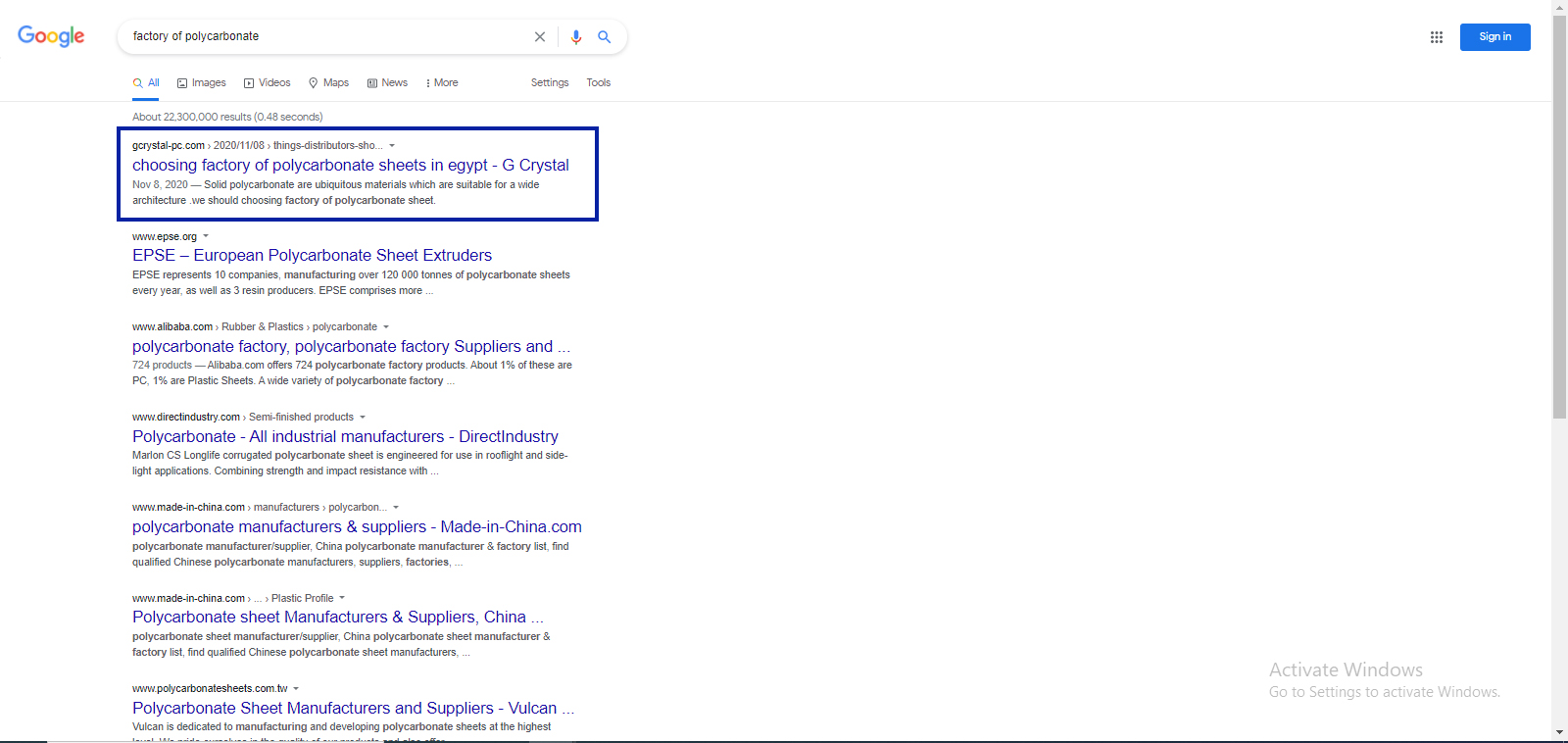The width and height of the screenshot is (1568, 743).
Task: Click the page vertical scrollbar thumb
Action: click(1559, 216)
